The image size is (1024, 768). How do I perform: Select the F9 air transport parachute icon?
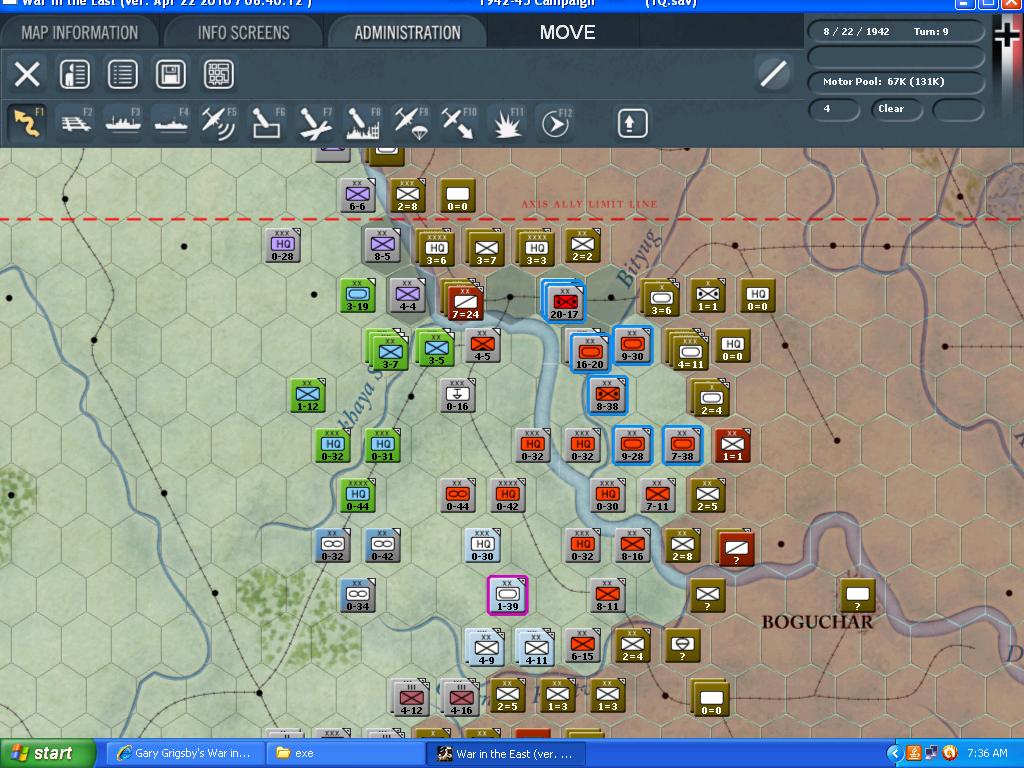coord(411,123)
